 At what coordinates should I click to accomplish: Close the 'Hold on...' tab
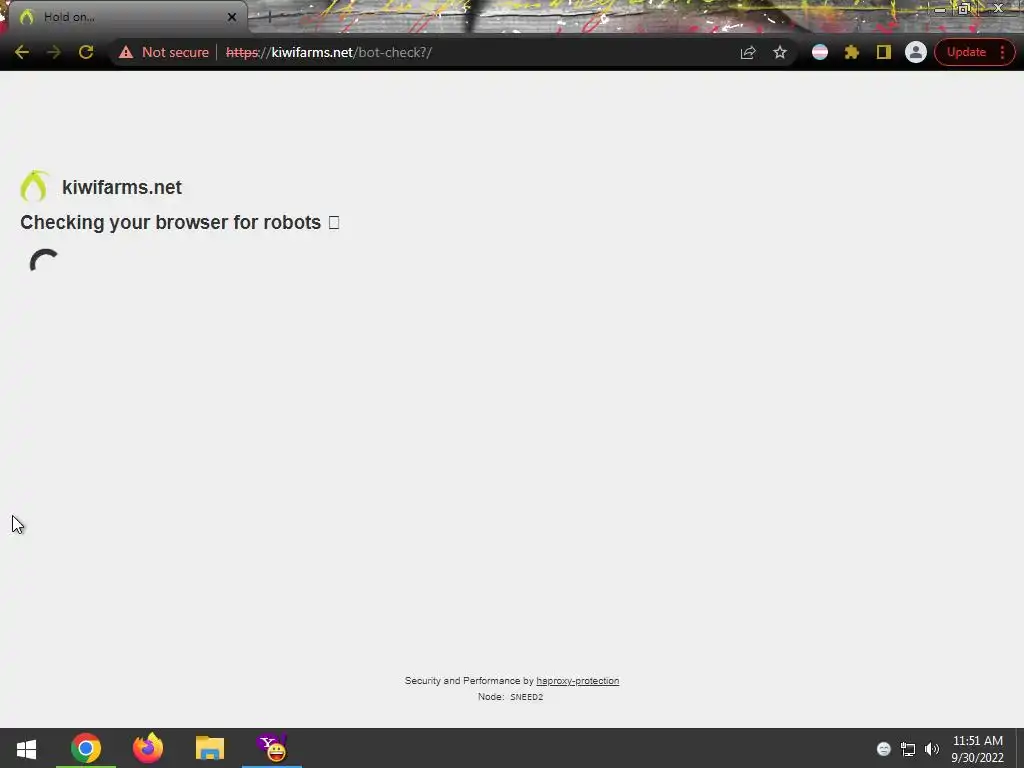click(x=232, y=17)
